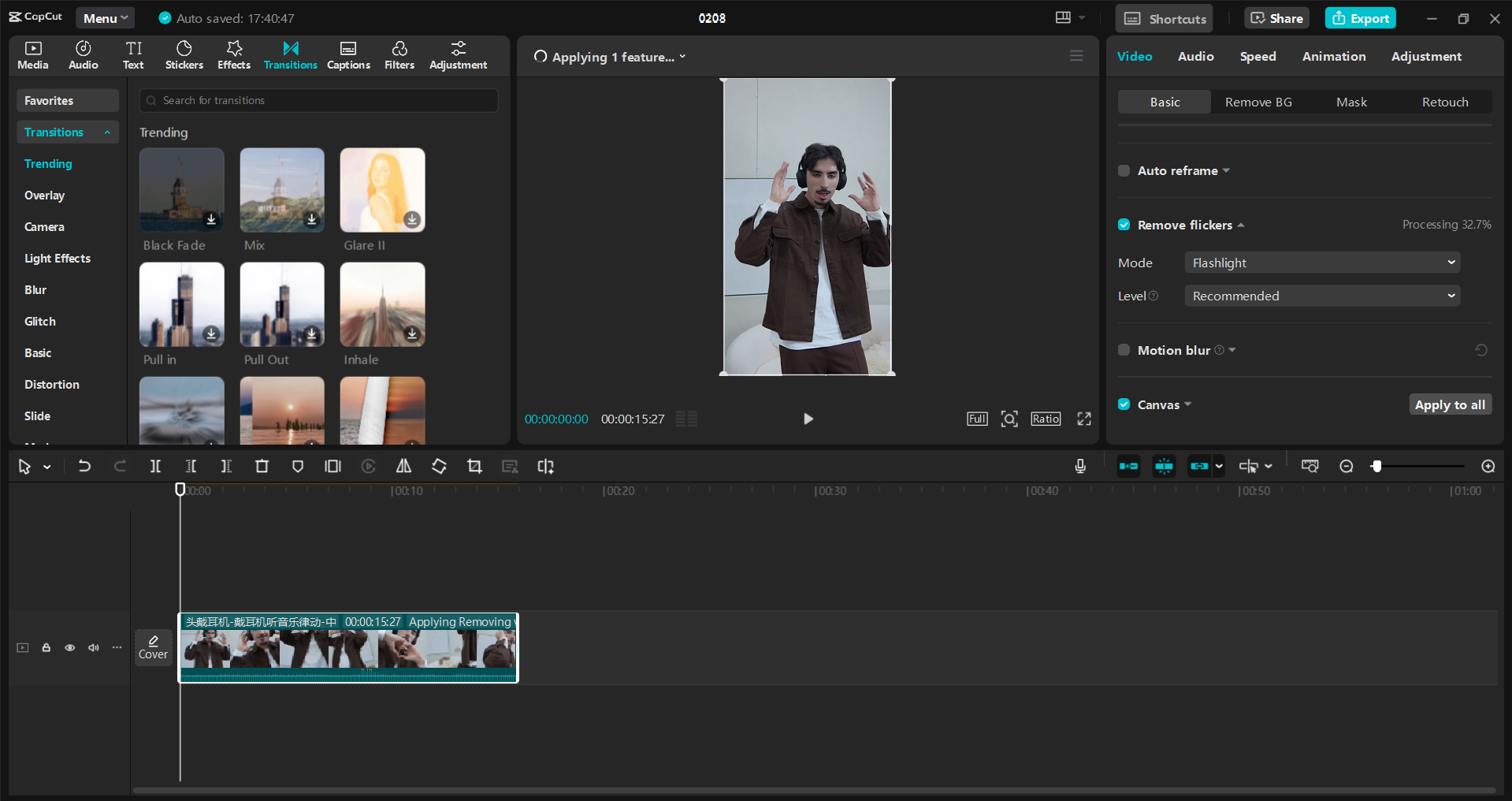
Task: Select the Split tool in the timeline toolbar
Action: (155, 466)
